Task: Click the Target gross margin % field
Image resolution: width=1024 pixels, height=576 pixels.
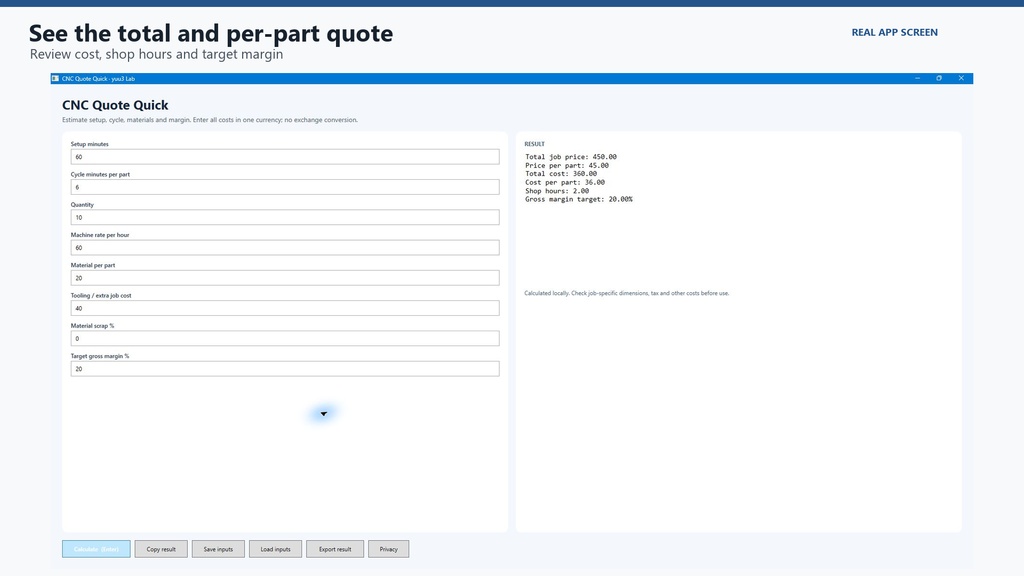Action: pyautogui.click(x=285, y=369)
